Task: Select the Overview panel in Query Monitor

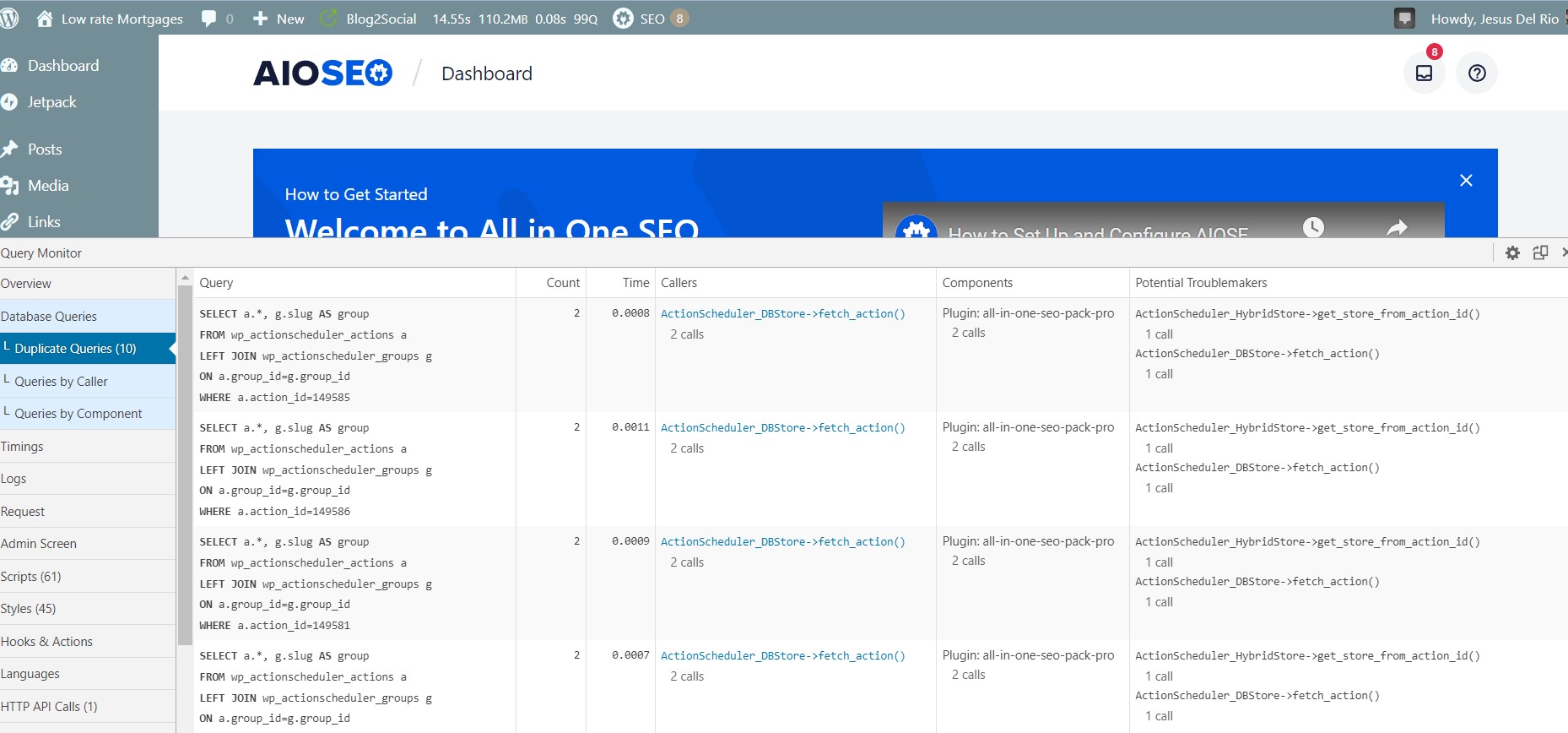Action: point(88,284)
